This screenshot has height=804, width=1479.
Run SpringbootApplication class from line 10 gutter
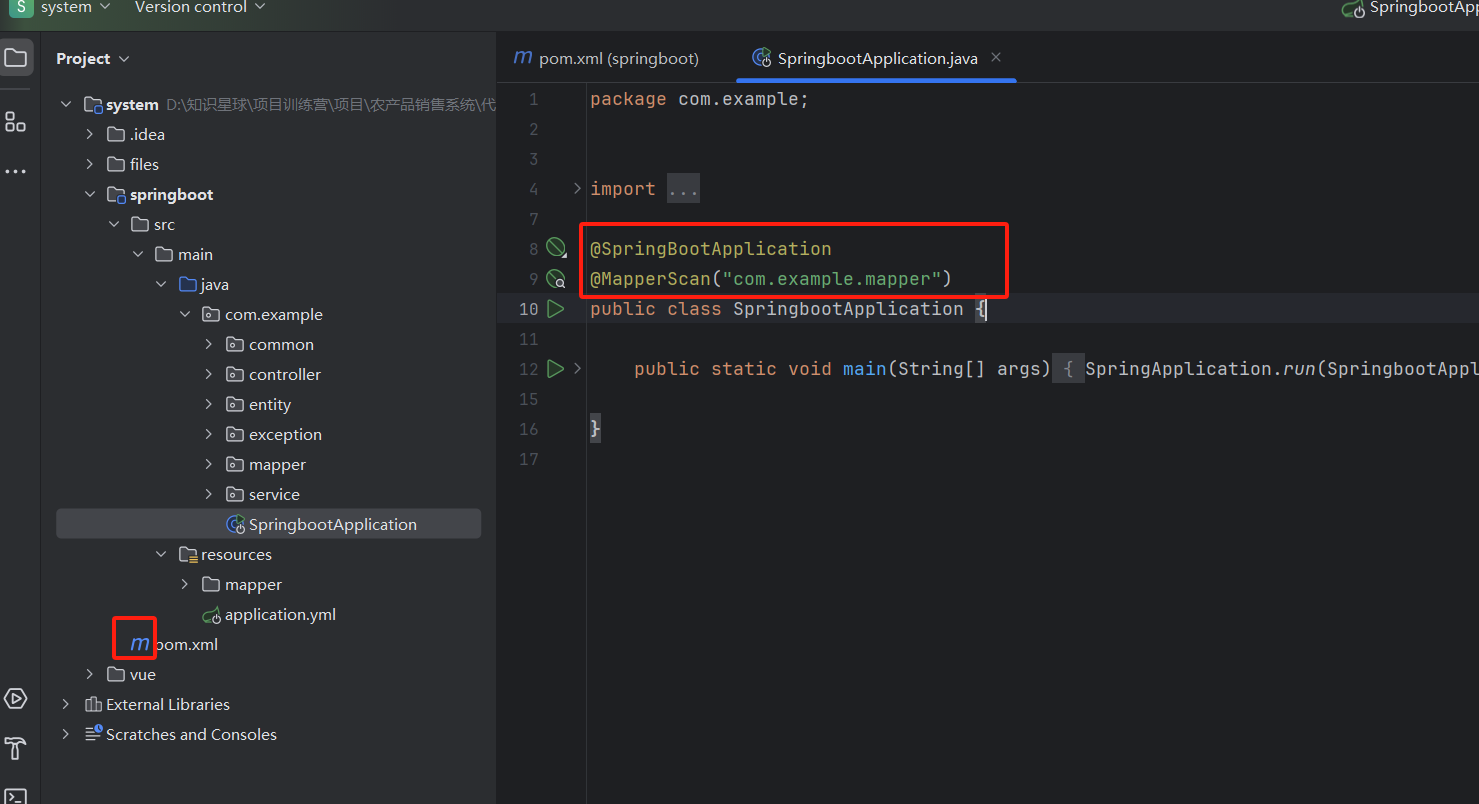tap(556, 308)
